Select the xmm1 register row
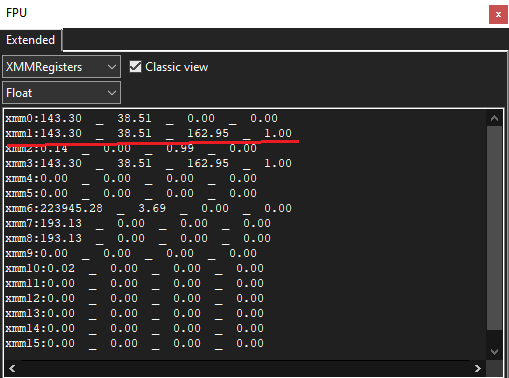 pos(149,133)
